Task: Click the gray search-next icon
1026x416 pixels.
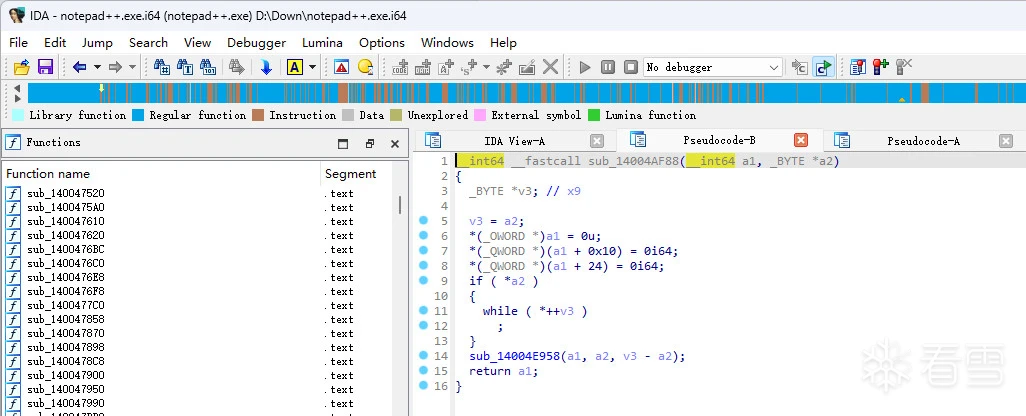Action: click(236, 67)
